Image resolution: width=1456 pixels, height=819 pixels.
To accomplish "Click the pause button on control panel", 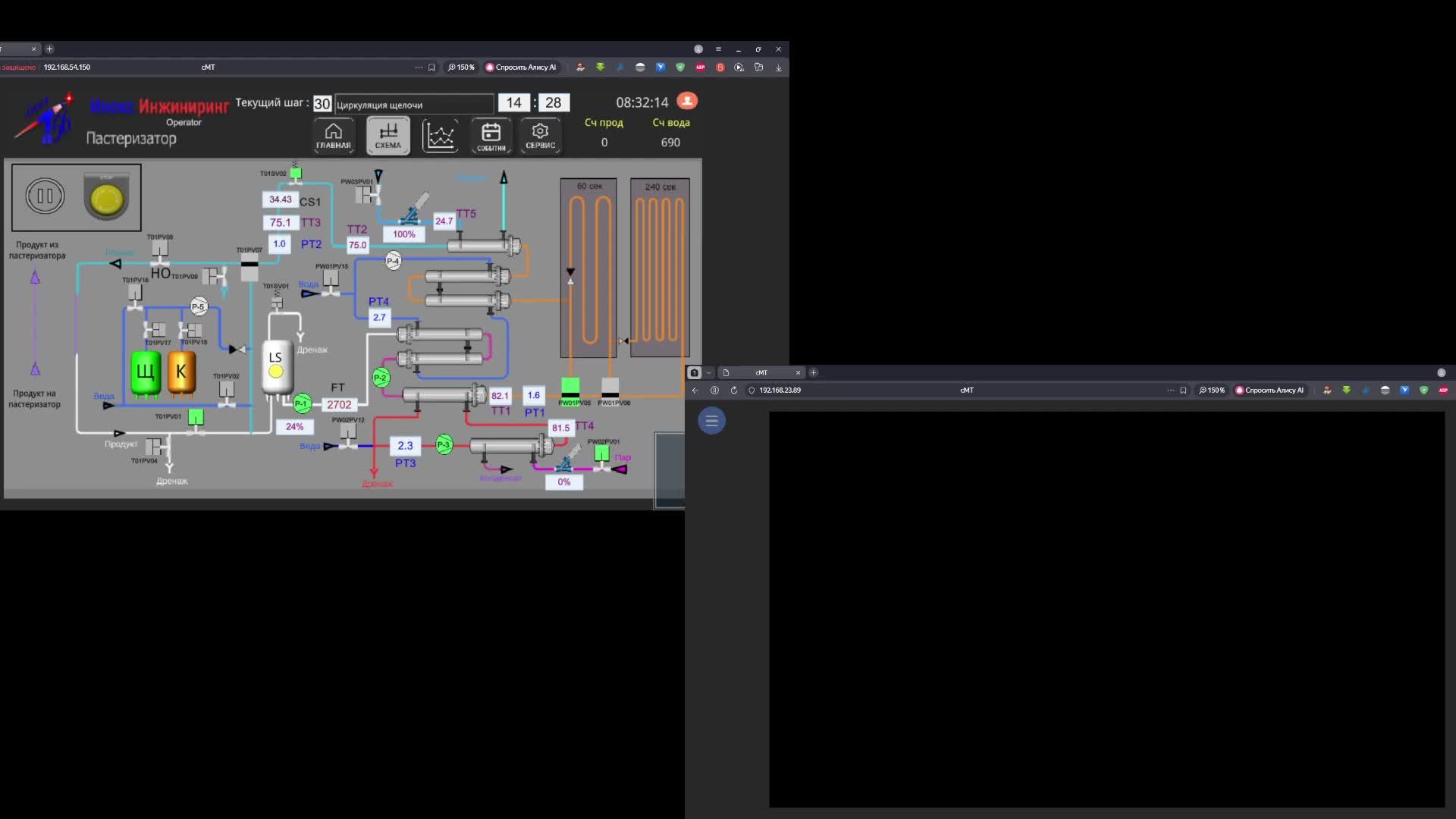I will point(45,196).
